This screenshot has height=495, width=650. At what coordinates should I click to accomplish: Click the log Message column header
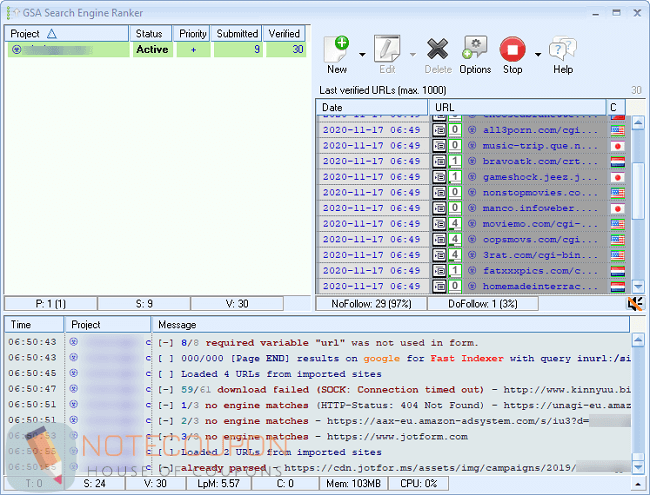click(x=390, y=325)
